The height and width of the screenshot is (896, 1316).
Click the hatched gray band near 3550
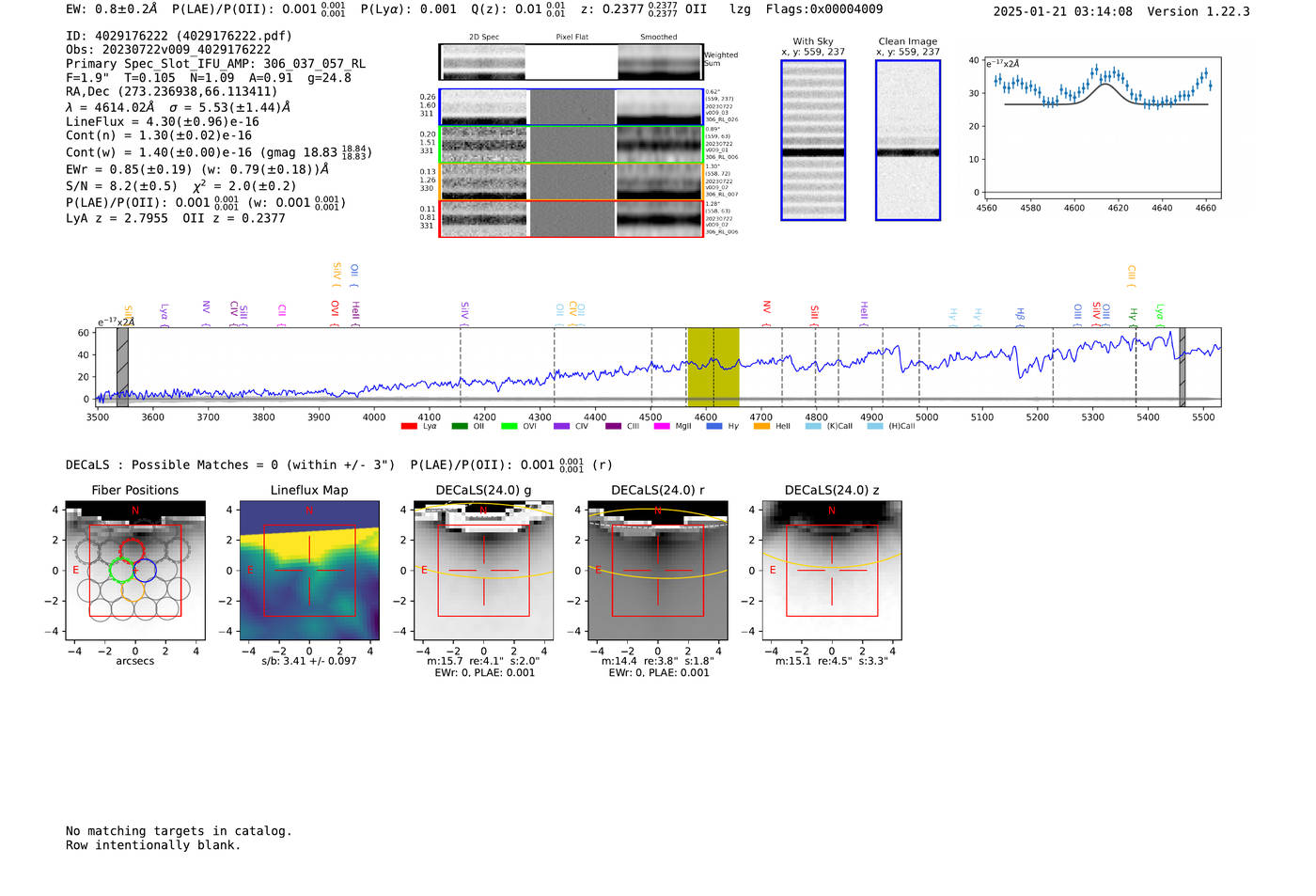(122, 368)
